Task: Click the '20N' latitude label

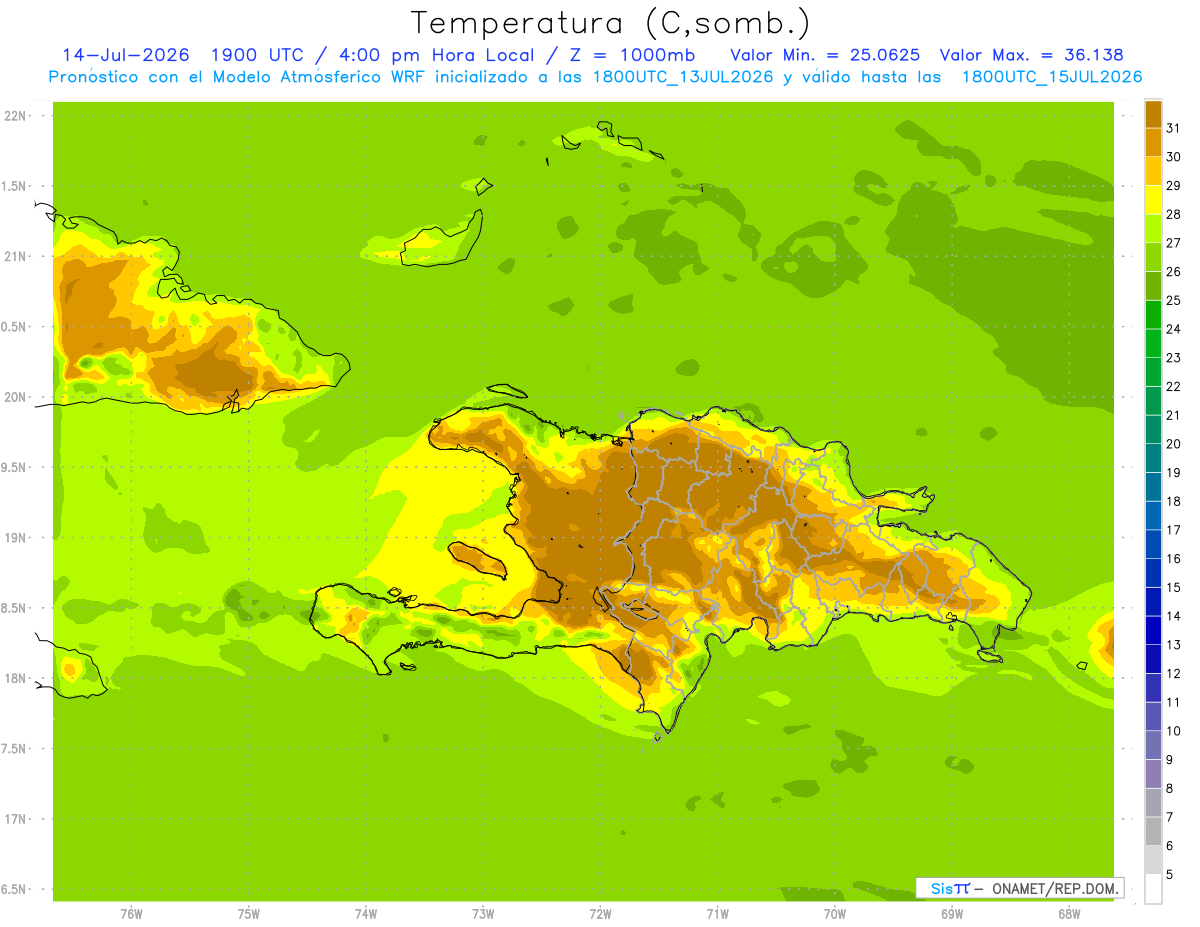Action: pos(16,397)
